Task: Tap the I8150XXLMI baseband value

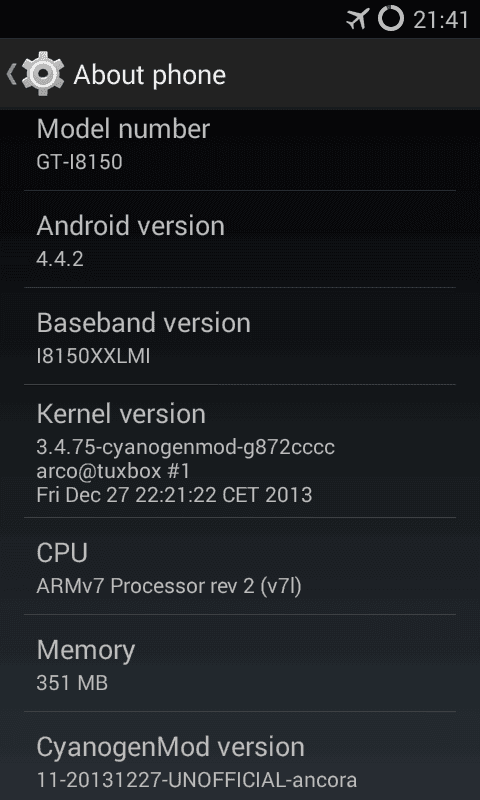Action: [93, 356]
